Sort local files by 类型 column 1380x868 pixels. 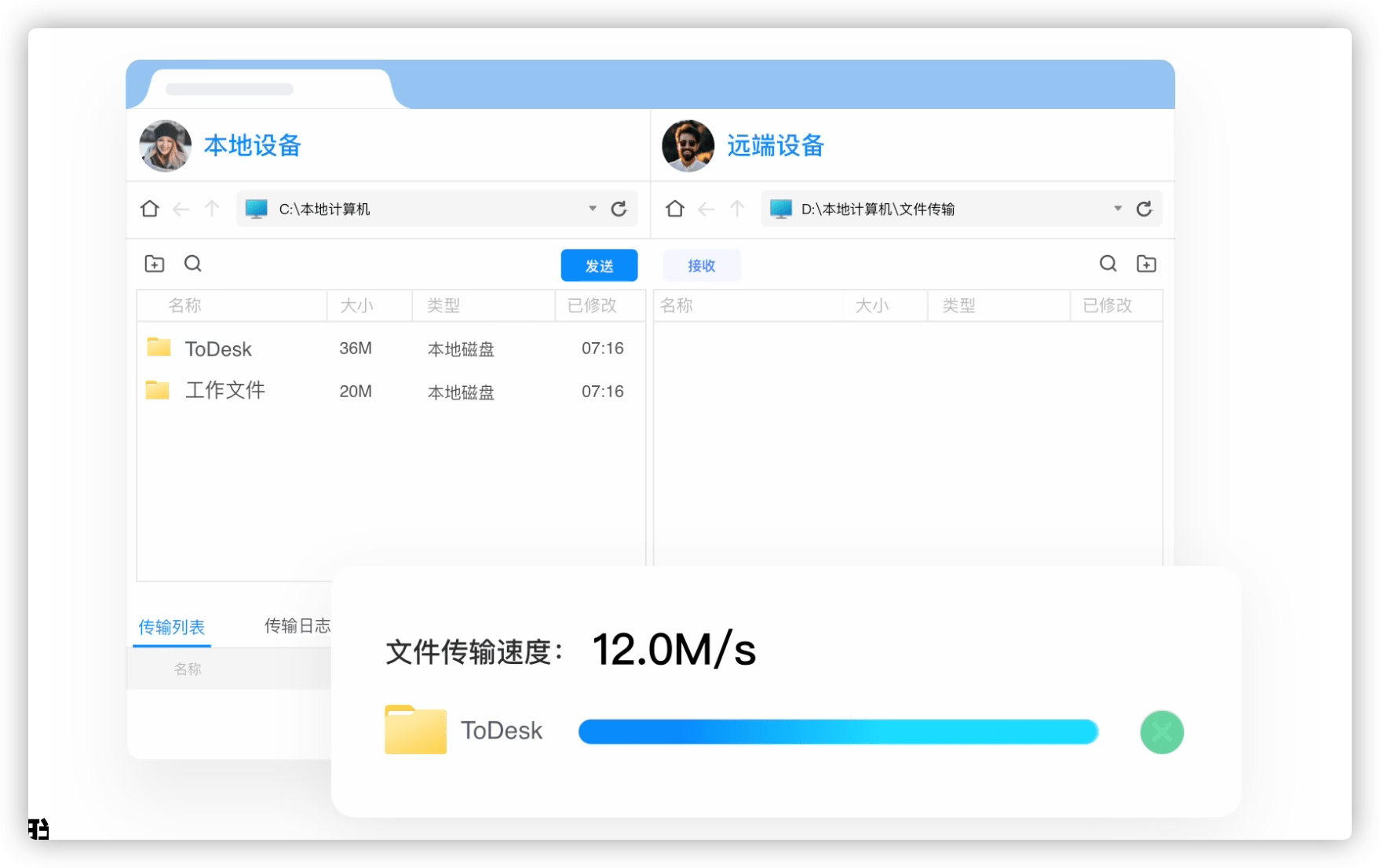pyautogui.click(x=444, y=306)
